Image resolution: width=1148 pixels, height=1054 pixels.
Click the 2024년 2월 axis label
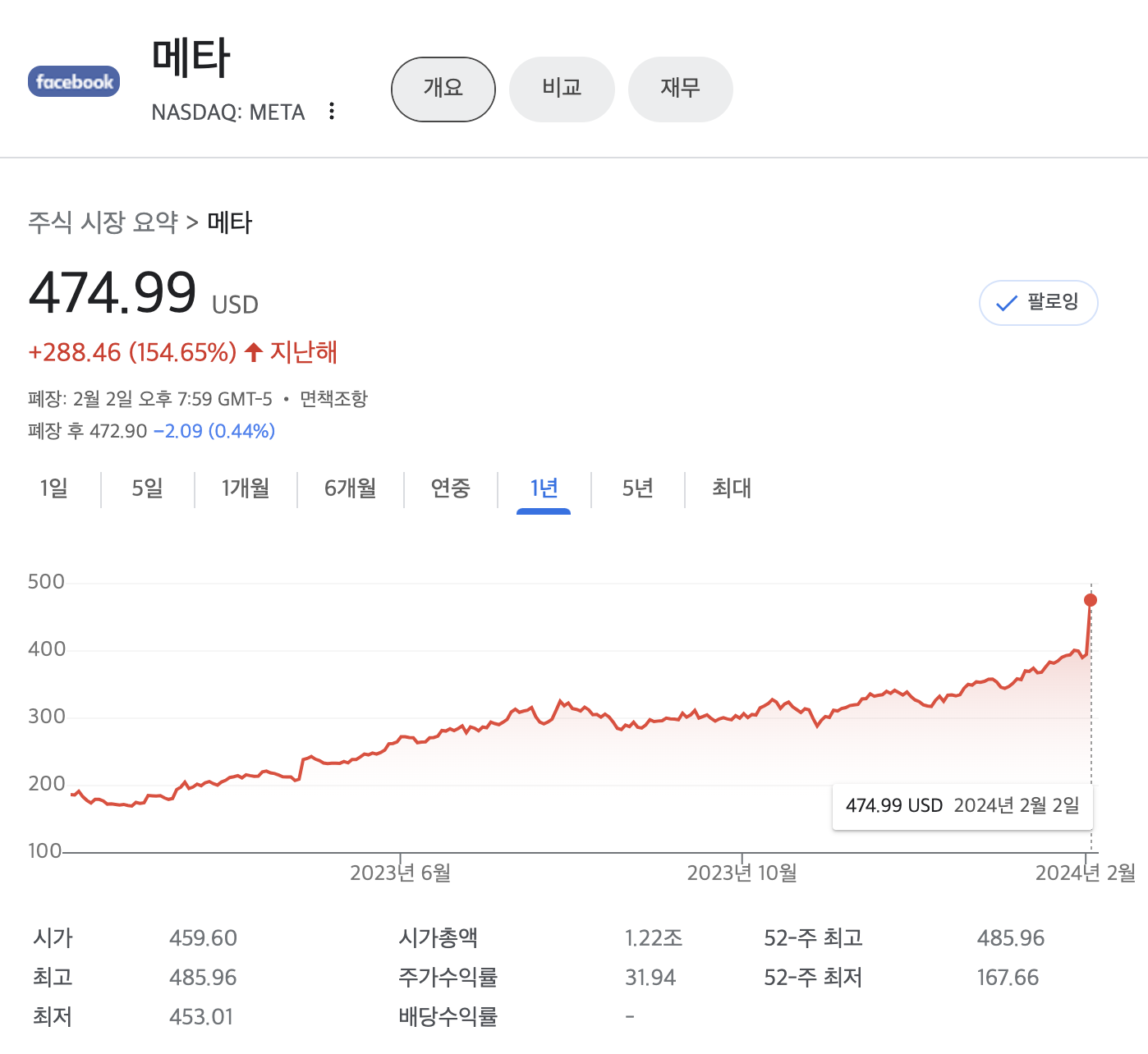click(x=1086, y=873)
